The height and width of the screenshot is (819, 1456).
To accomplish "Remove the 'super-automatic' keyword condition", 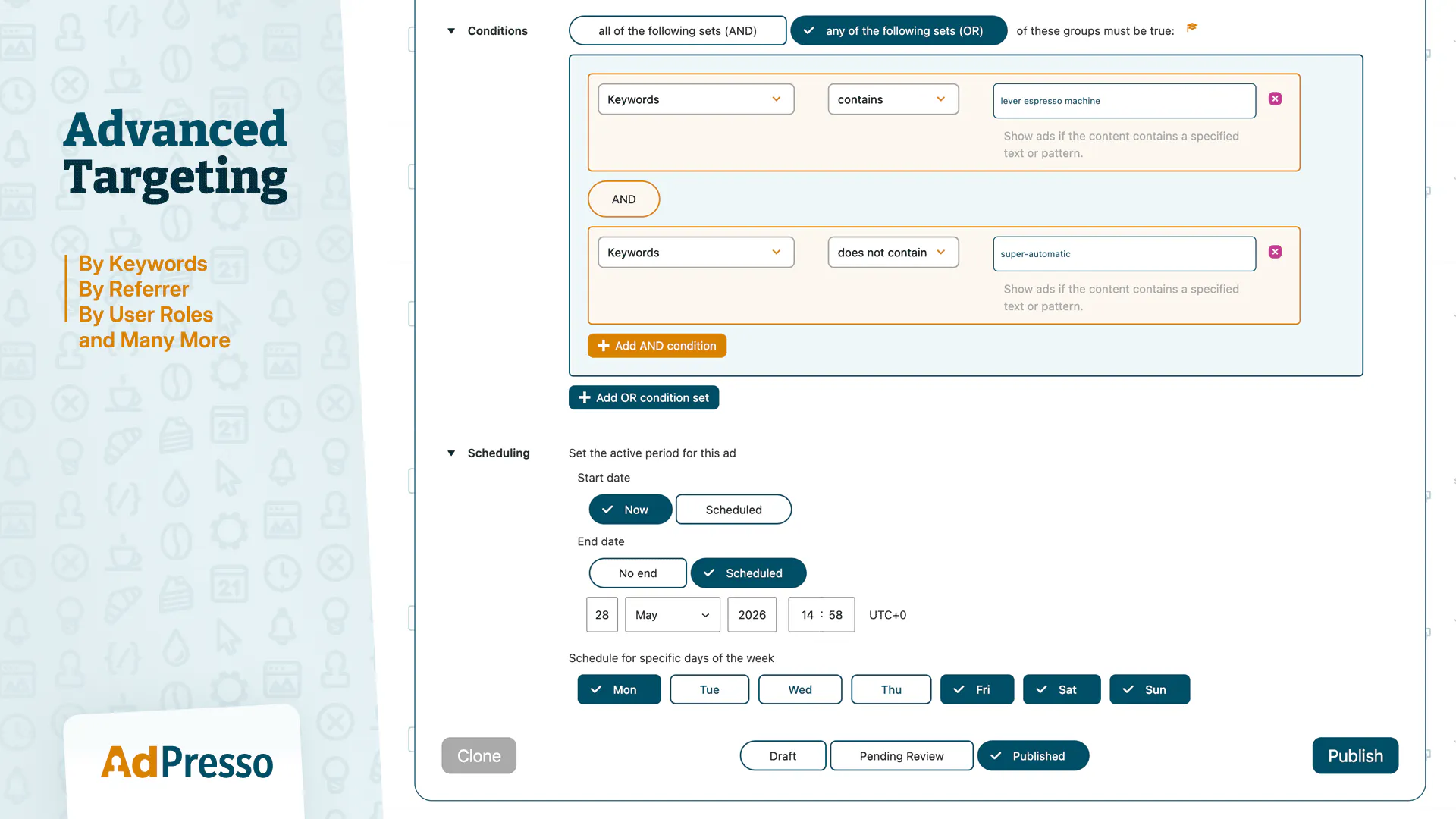I will point(1275,252).
